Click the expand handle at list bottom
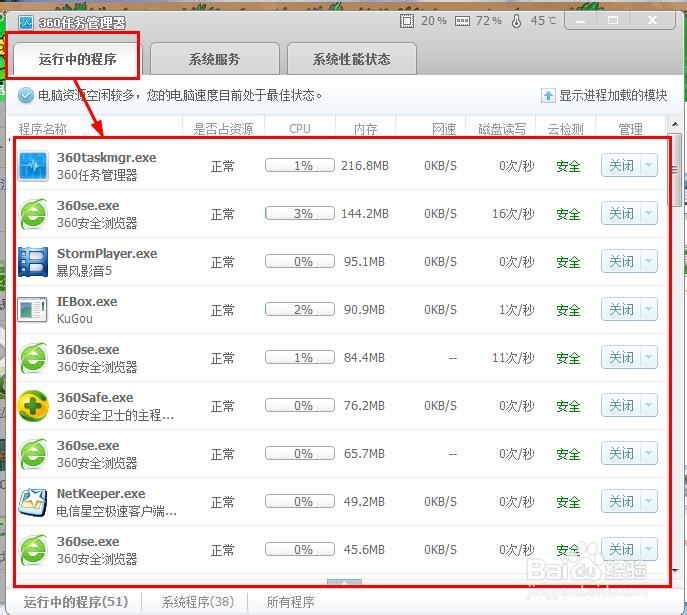Screen dimensions: 687x615 [344, 581]
